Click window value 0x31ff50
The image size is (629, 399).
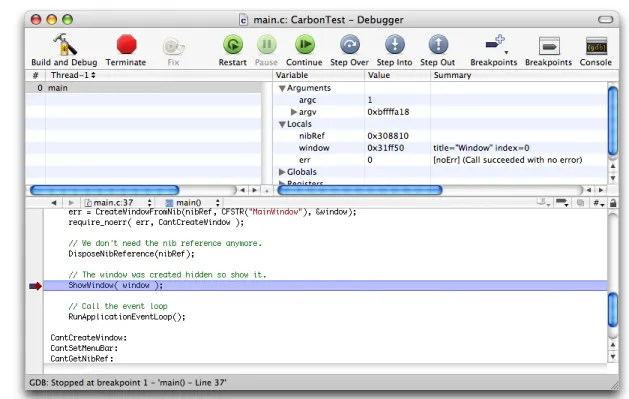click(386, 148)
